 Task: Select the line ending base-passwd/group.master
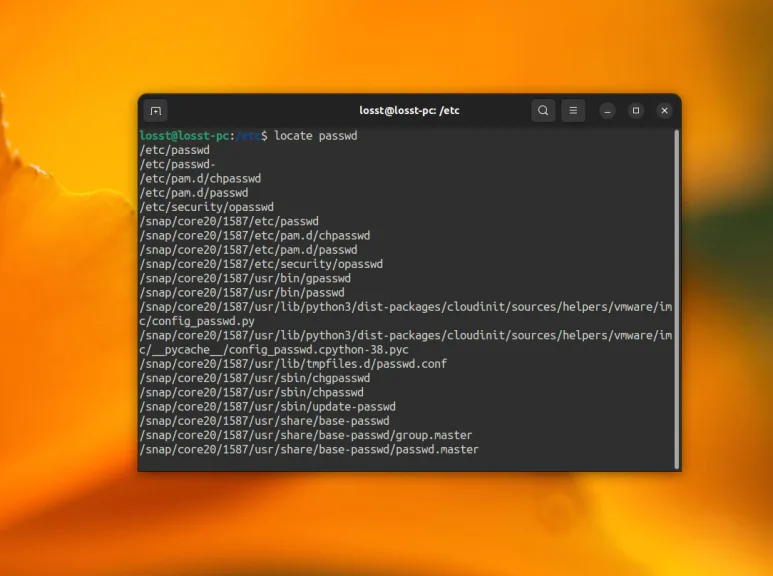click(306, 435)
